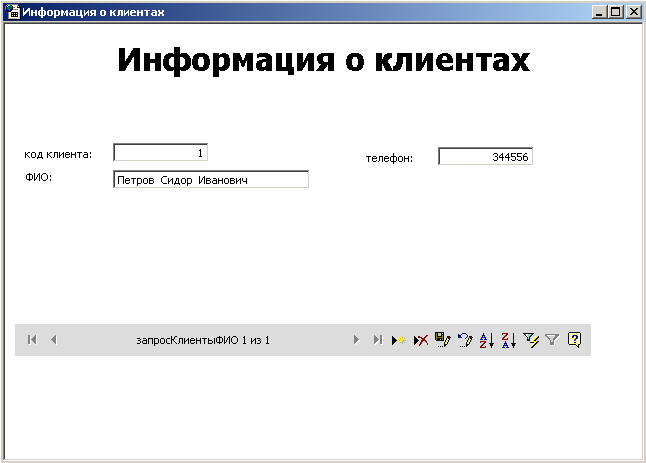Sort records descending Z to A
The height and width of the screenshot is (463, 646).
tap(509, 340)
